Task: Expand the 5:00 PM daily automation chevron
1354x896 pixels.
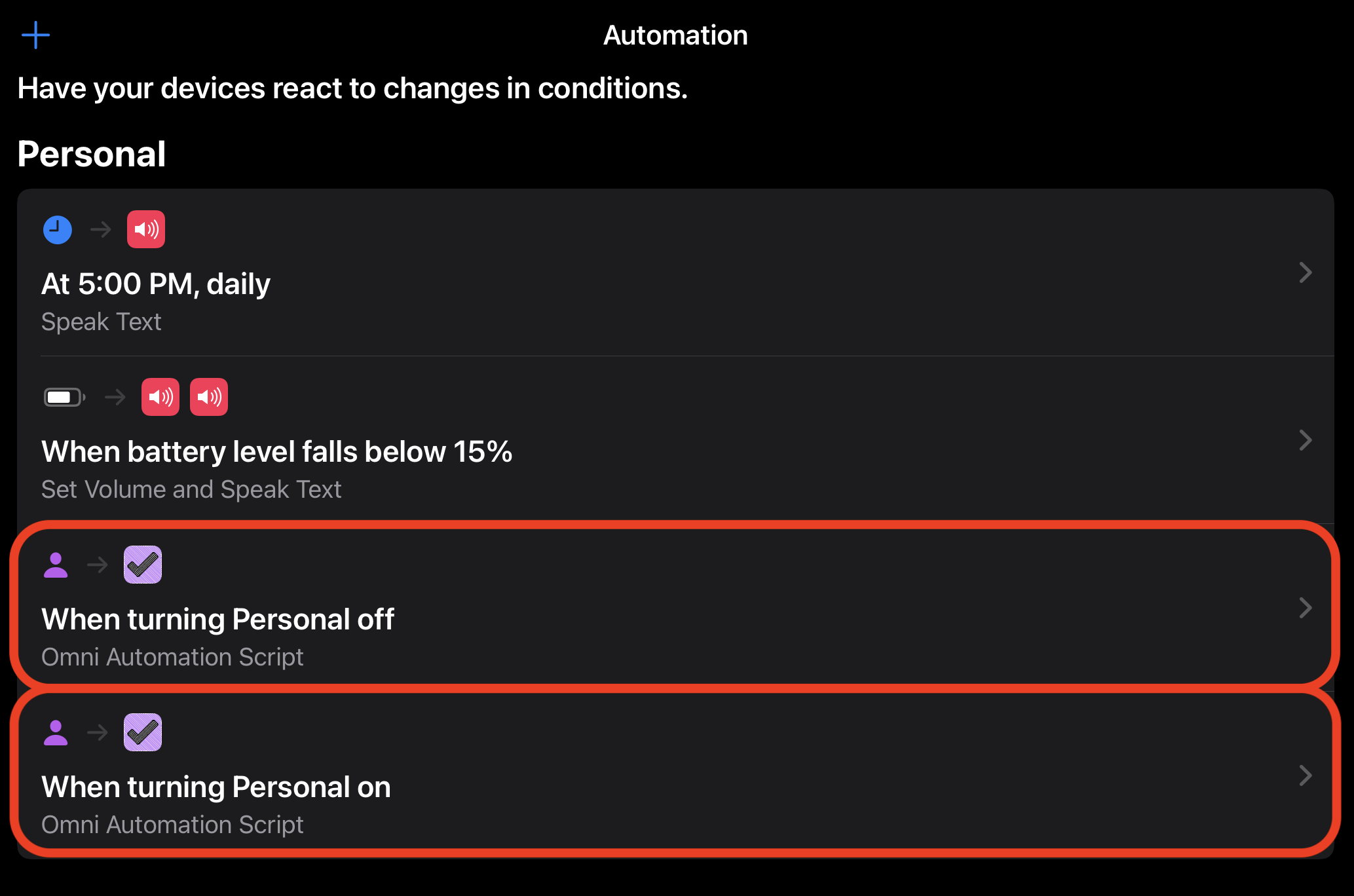Action: (x=1305, y=272)
